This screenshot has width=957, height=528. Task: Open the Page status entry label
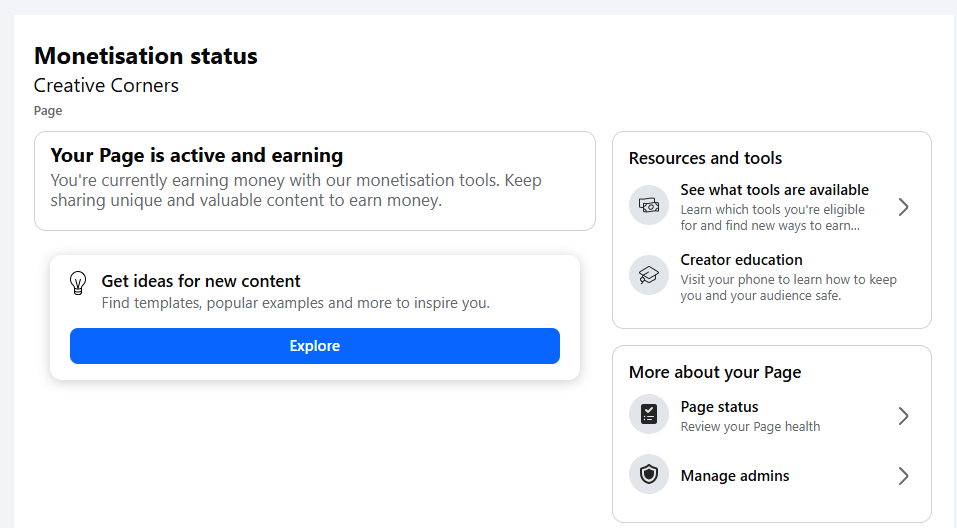pos(719,407)
